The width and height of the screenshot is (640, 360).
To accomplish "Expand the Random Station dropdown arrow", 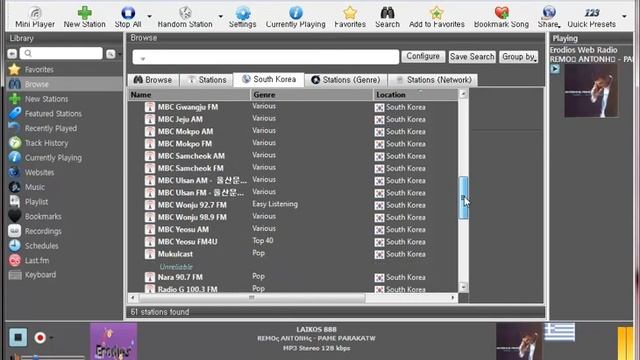I will [220, 17].
